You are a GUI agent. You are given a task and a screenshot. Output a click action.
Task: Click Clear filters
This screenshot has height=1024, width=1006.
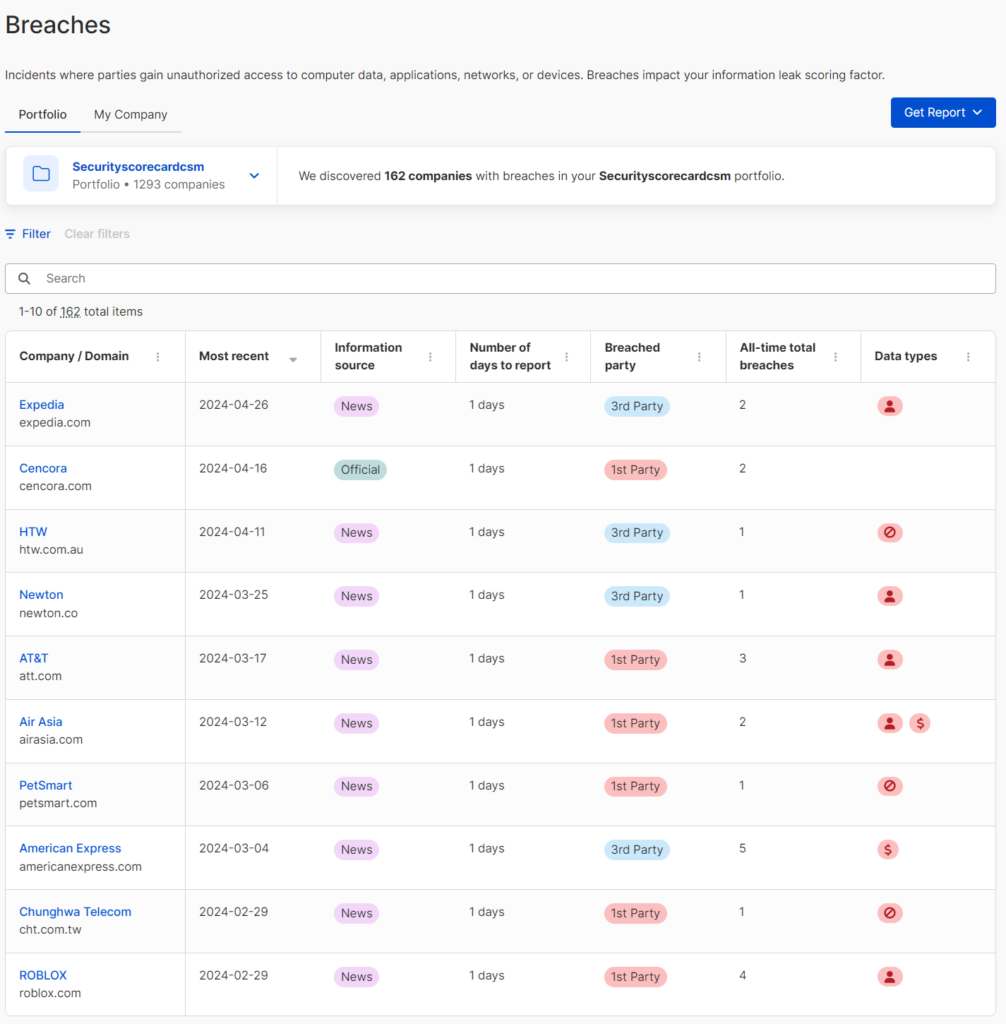(x=97, y=234)
